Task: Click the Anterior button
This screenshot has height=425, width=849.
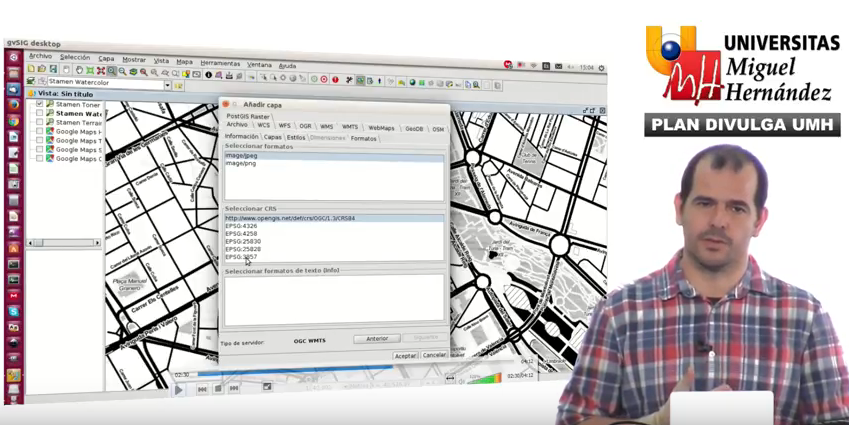Action: point(376,339)
